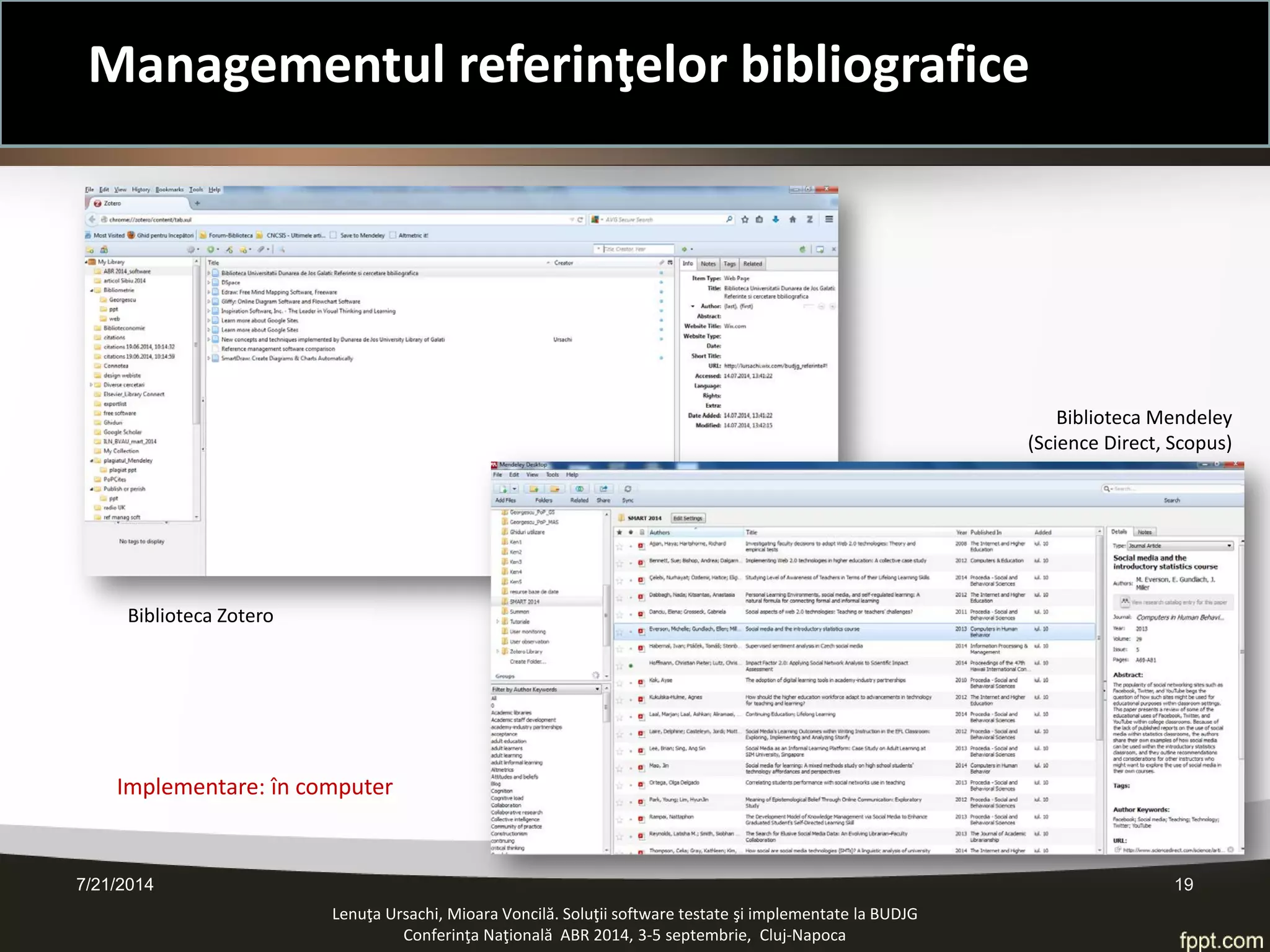Click Zotero New Item green plus icon
The height and width of the screenshot is (952, 1270).
click(211, 249)
